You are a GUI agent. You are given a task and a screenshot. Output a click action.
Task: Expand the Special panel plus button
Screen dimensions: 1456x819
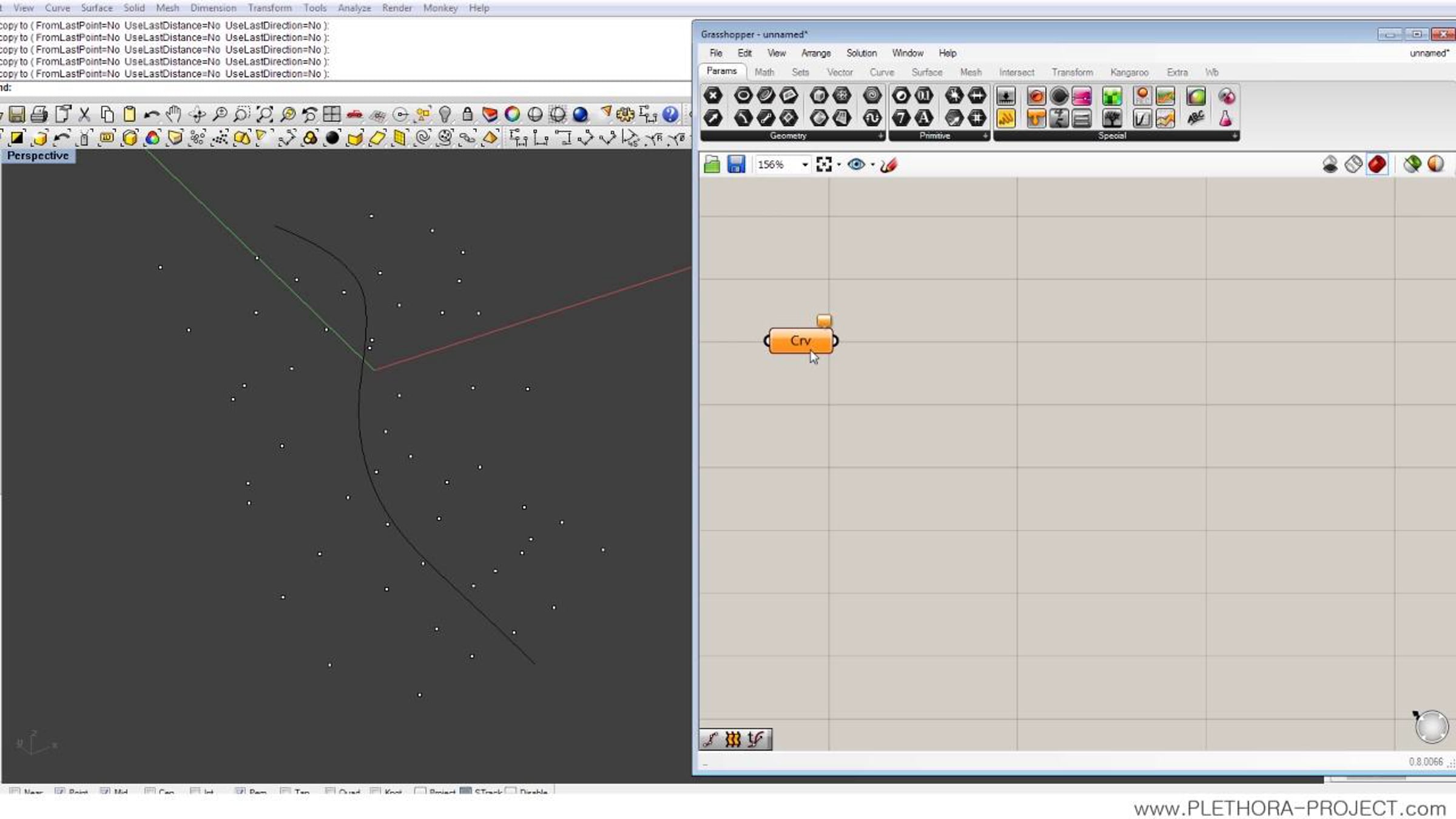[x=1235, y=136]
